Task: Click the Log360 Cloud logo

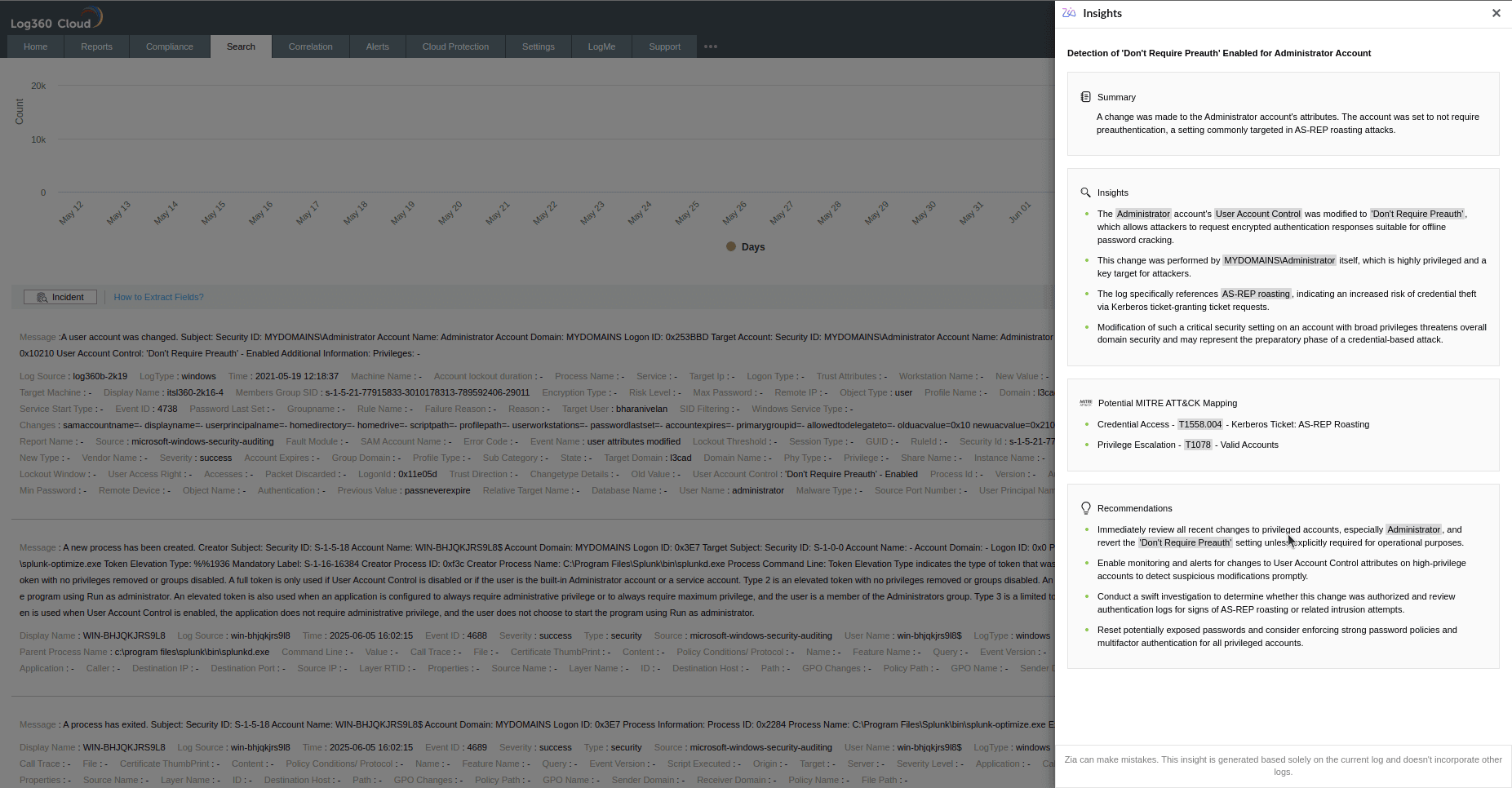Action: pyautogui.click(x=56, y=18)
